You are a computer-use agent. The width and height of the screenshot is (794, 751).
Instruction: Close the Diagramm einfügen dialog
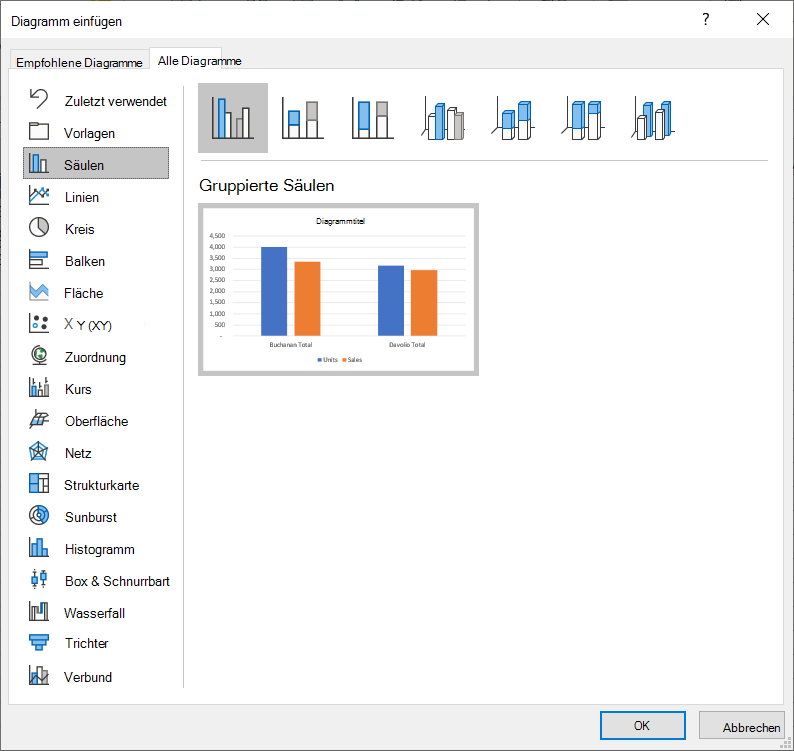763,19
